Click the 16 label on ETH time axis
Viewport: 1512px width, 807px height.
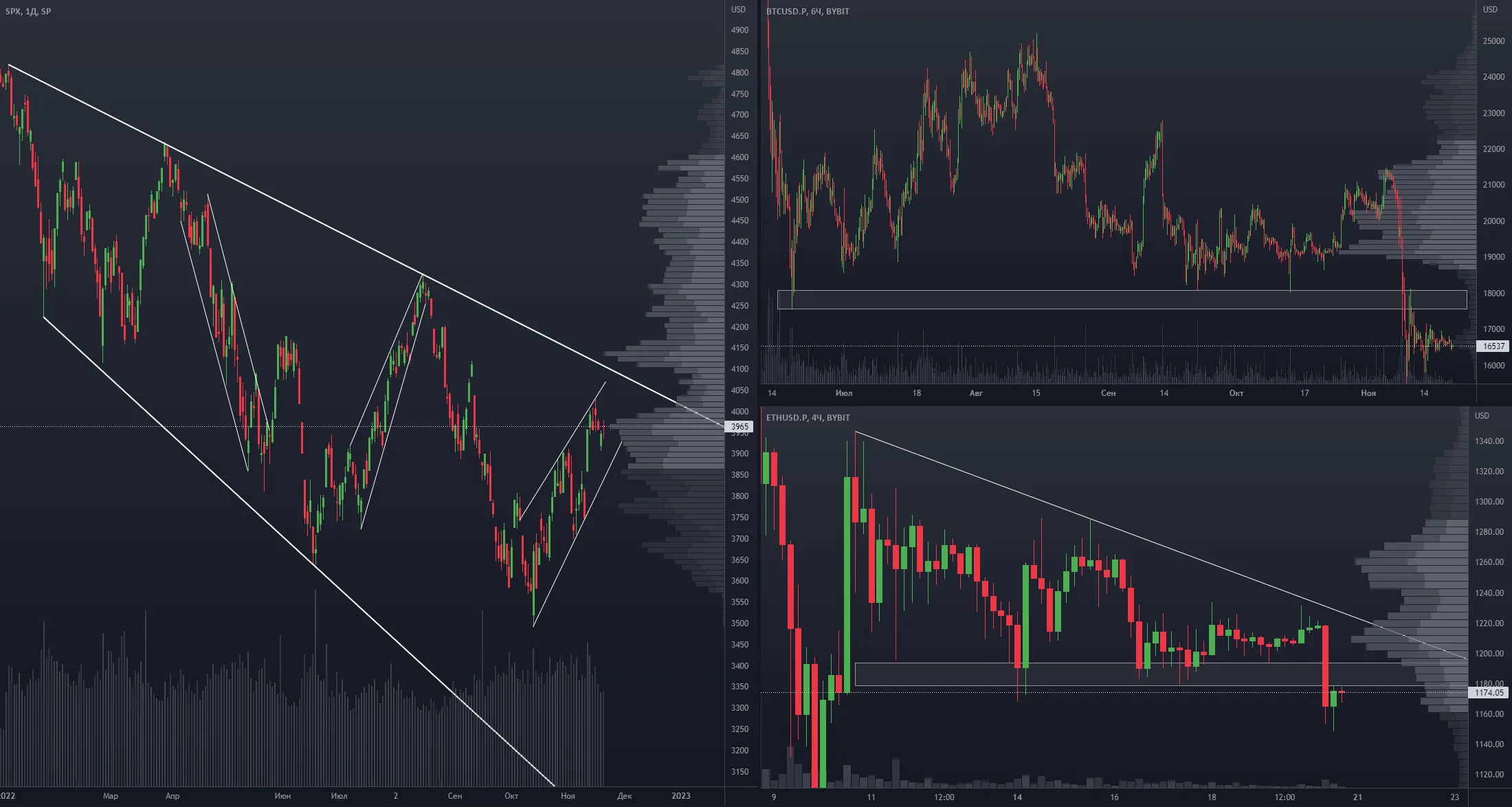tap(1114, 797)
